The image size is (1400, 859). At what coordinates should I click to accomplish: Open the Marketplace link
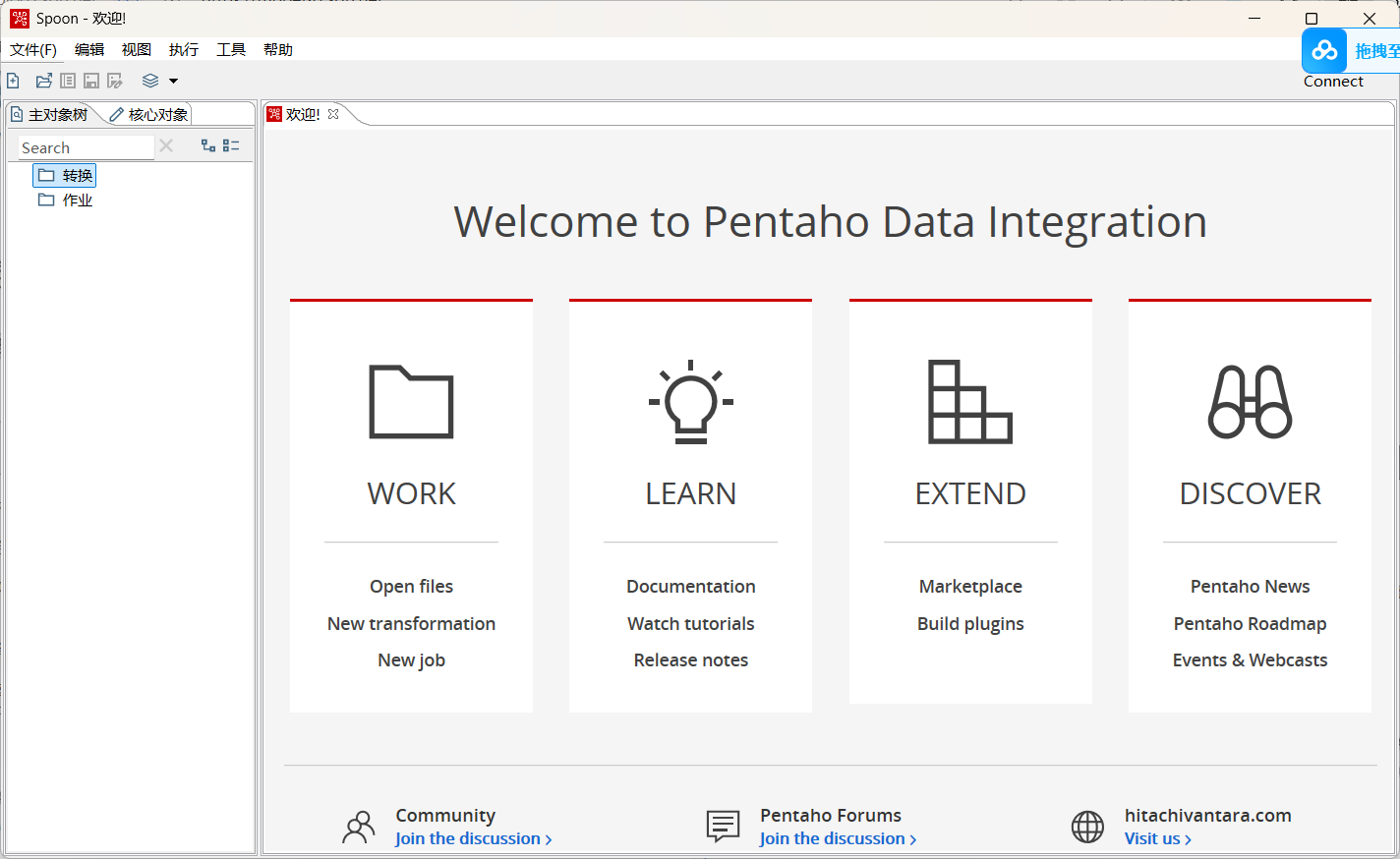click(x=970, y=586)
